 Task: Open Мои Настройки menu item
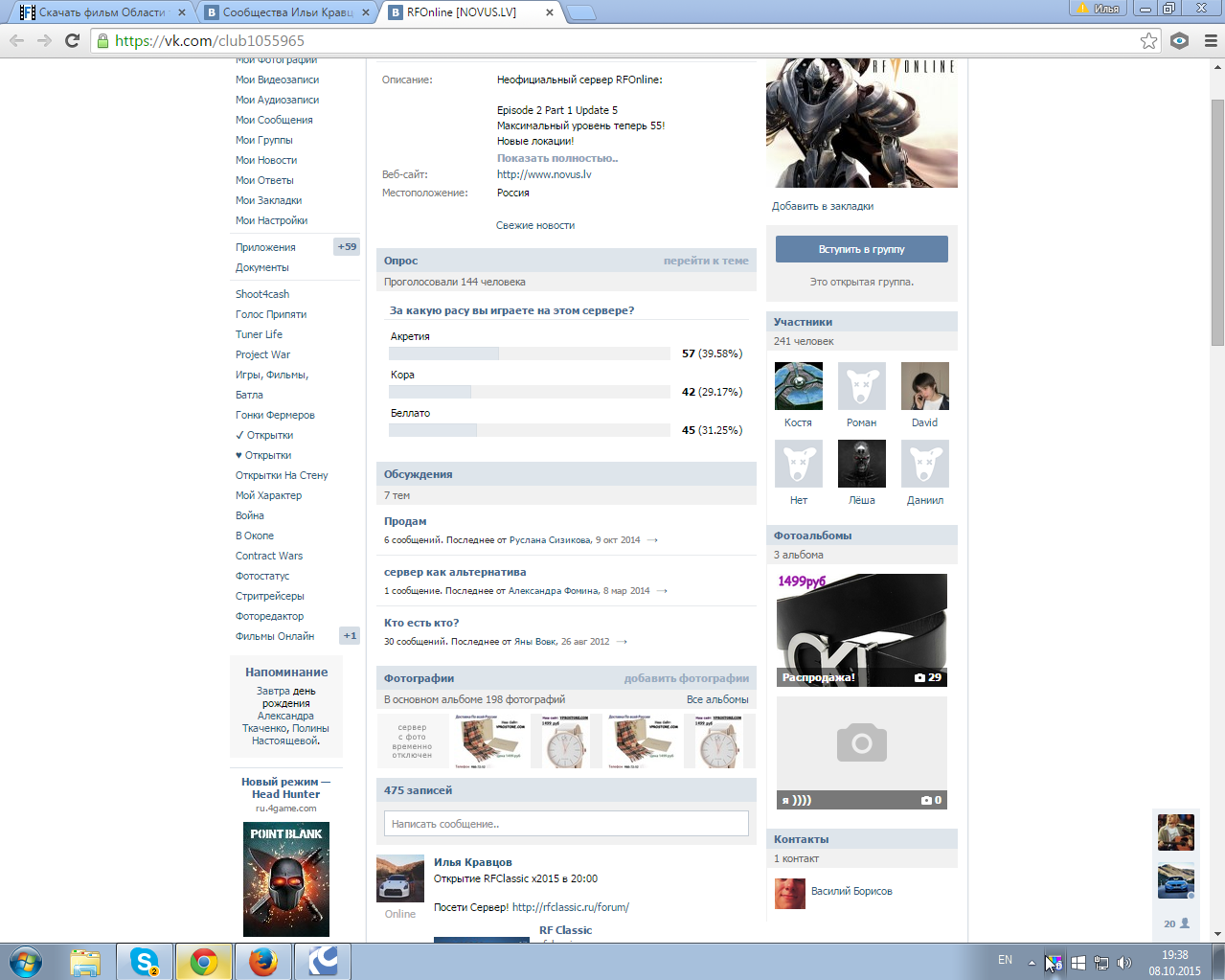tap(272, 220)
